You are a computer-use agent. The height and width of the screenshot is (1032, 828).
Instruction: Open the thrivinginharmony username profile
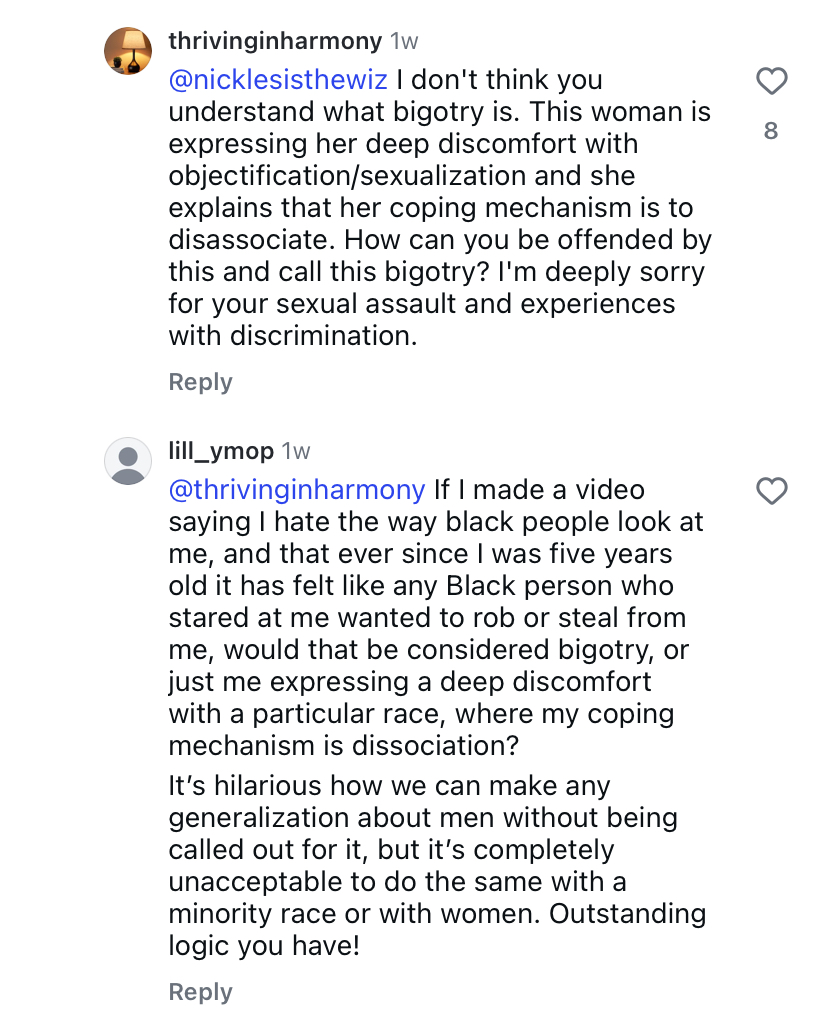click(275, 41)
